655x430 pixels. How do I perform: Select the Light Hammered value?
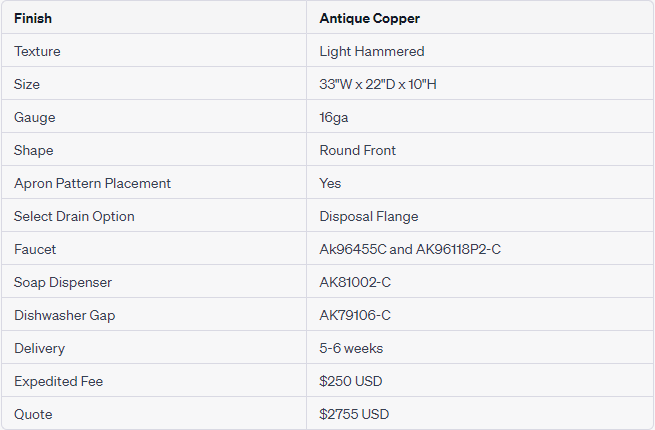(372, 51)
